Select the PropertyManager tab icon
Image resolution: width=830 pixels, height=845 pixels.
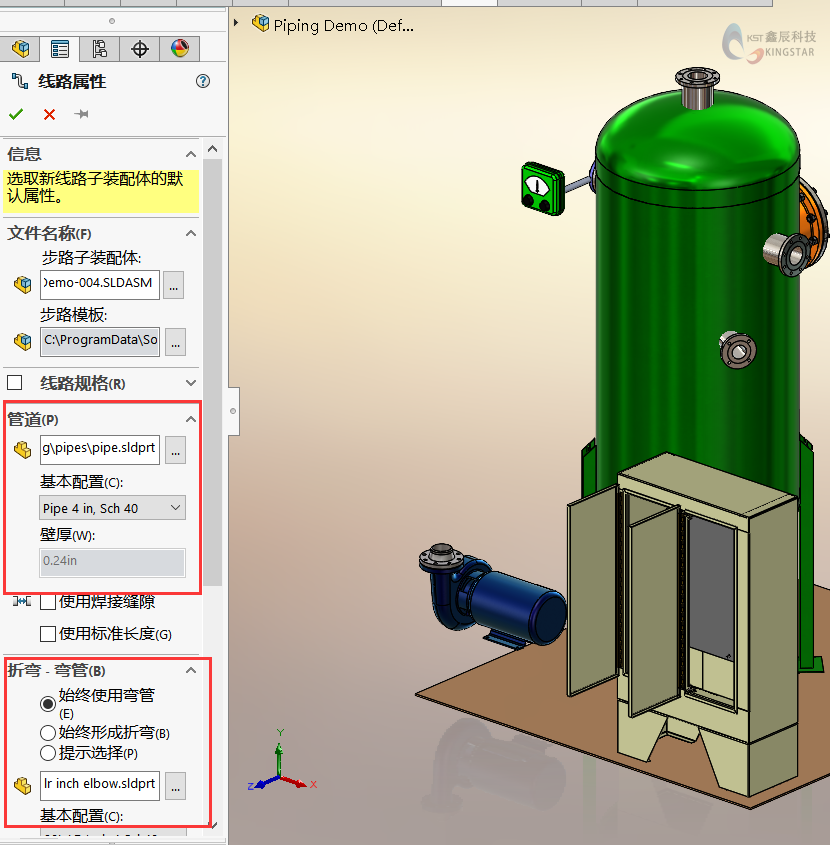60,49
